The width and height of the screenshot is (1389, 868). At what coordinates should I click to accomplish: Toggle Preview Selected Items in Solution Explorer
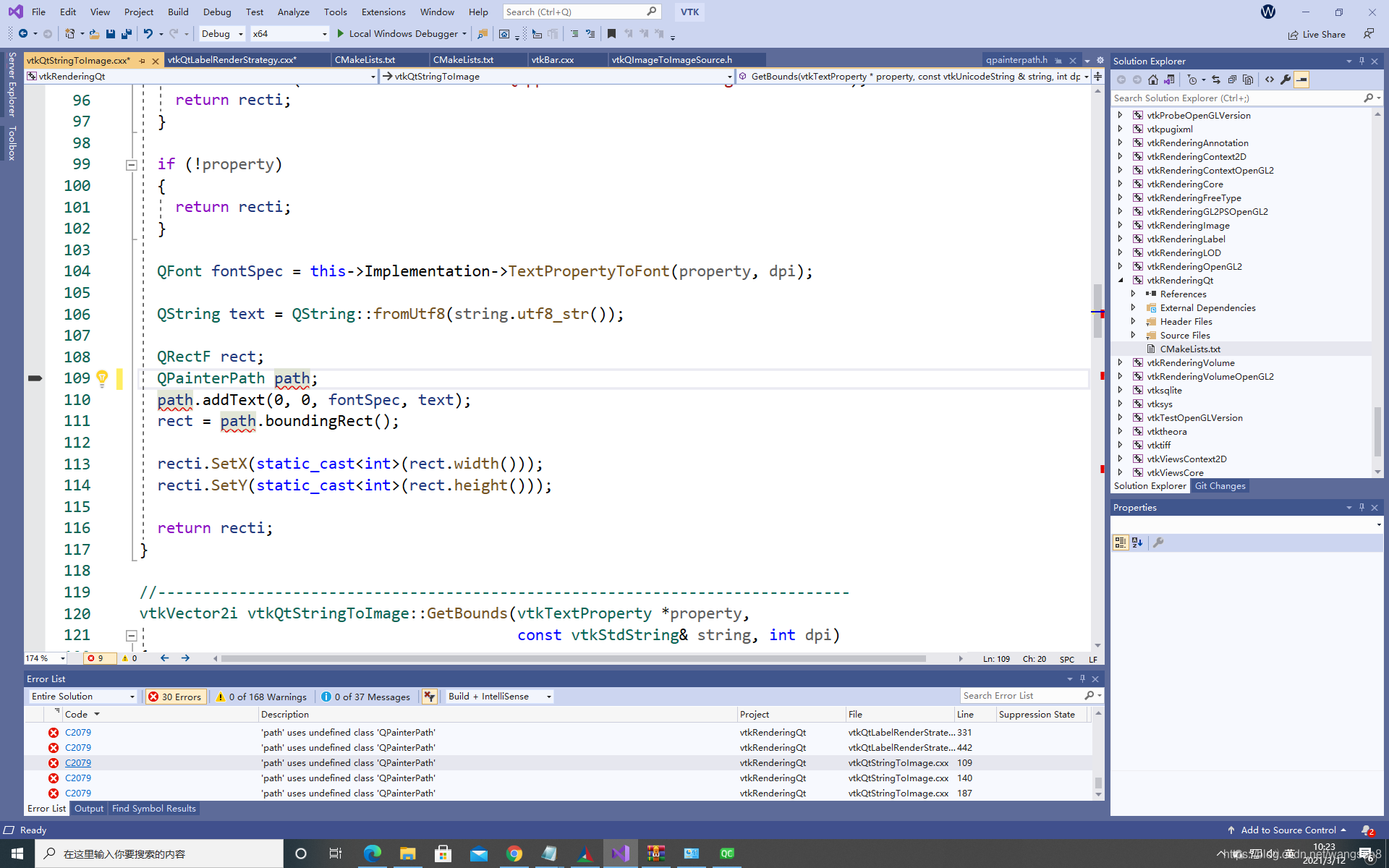pyautogui.click(x=1301, y=80)
